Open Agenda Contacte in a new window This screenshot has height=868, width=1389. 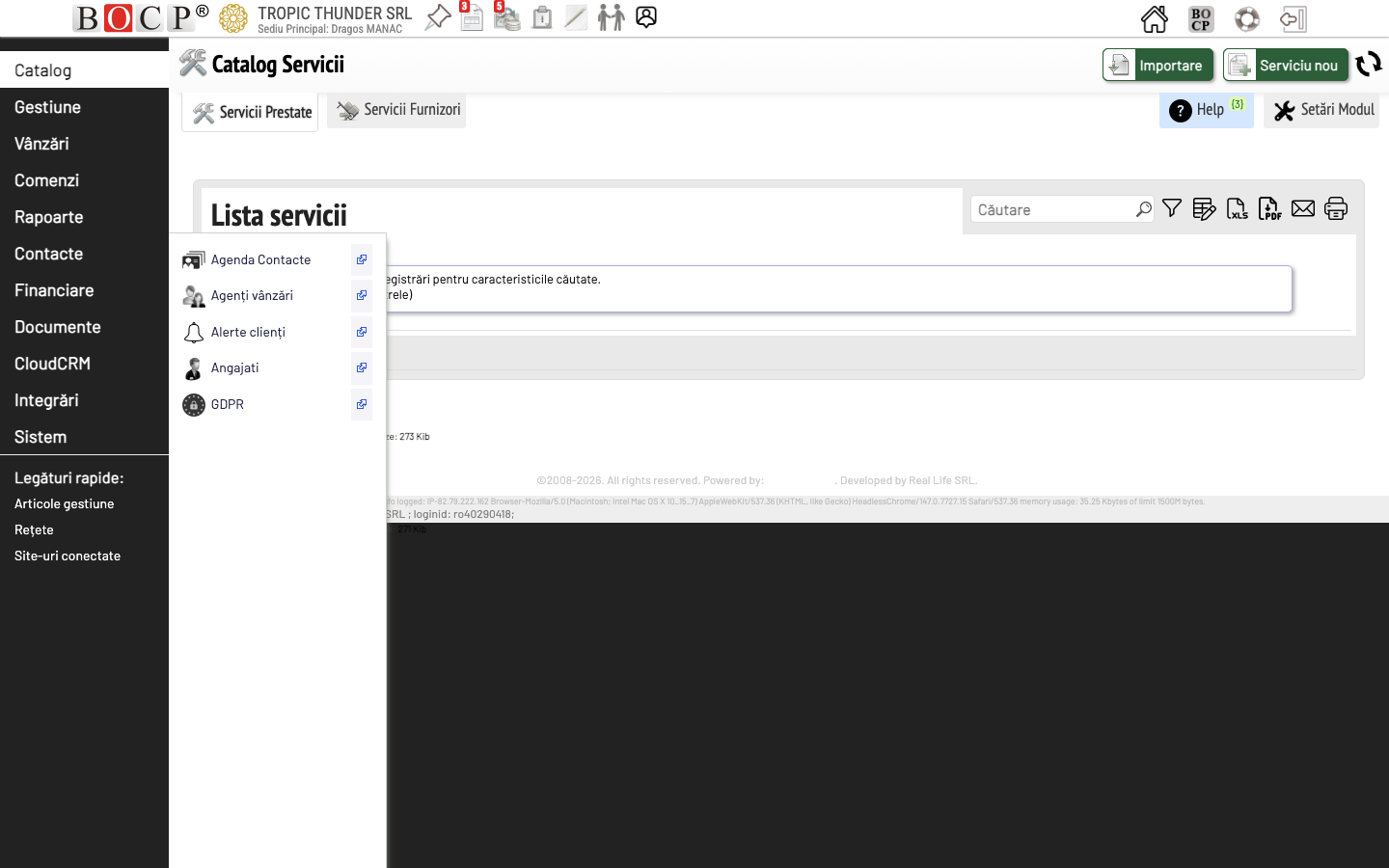pyautogui.click(x=361, y=259)
